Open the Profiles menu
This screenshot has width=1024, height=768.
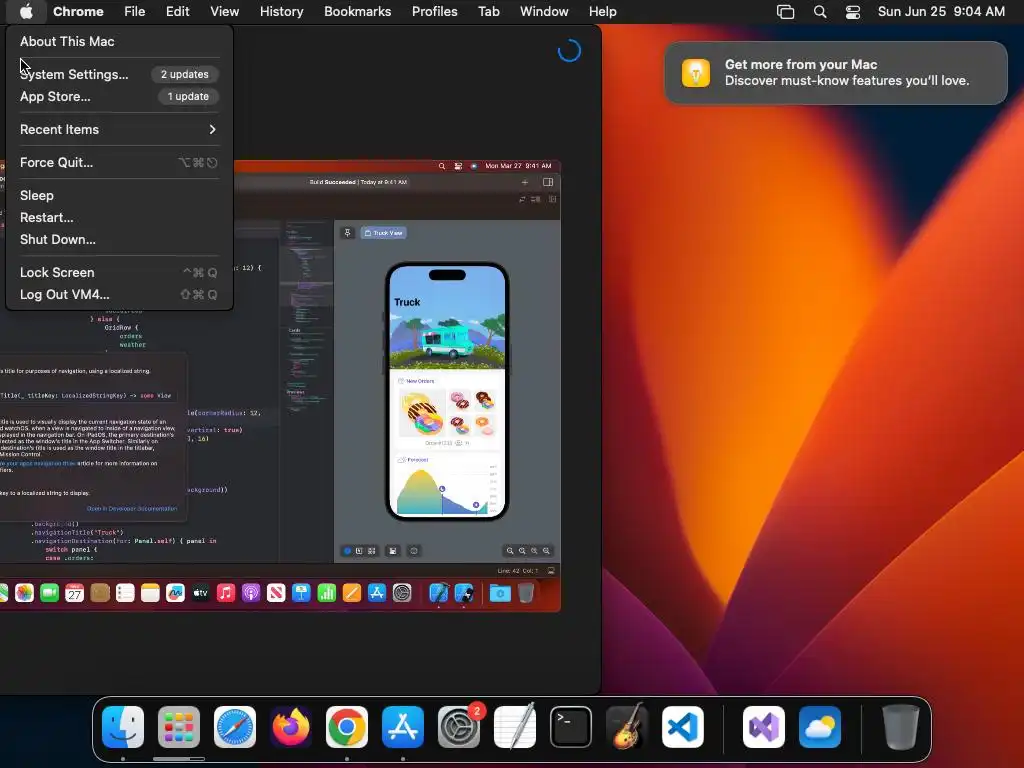[x=435, y=12]
